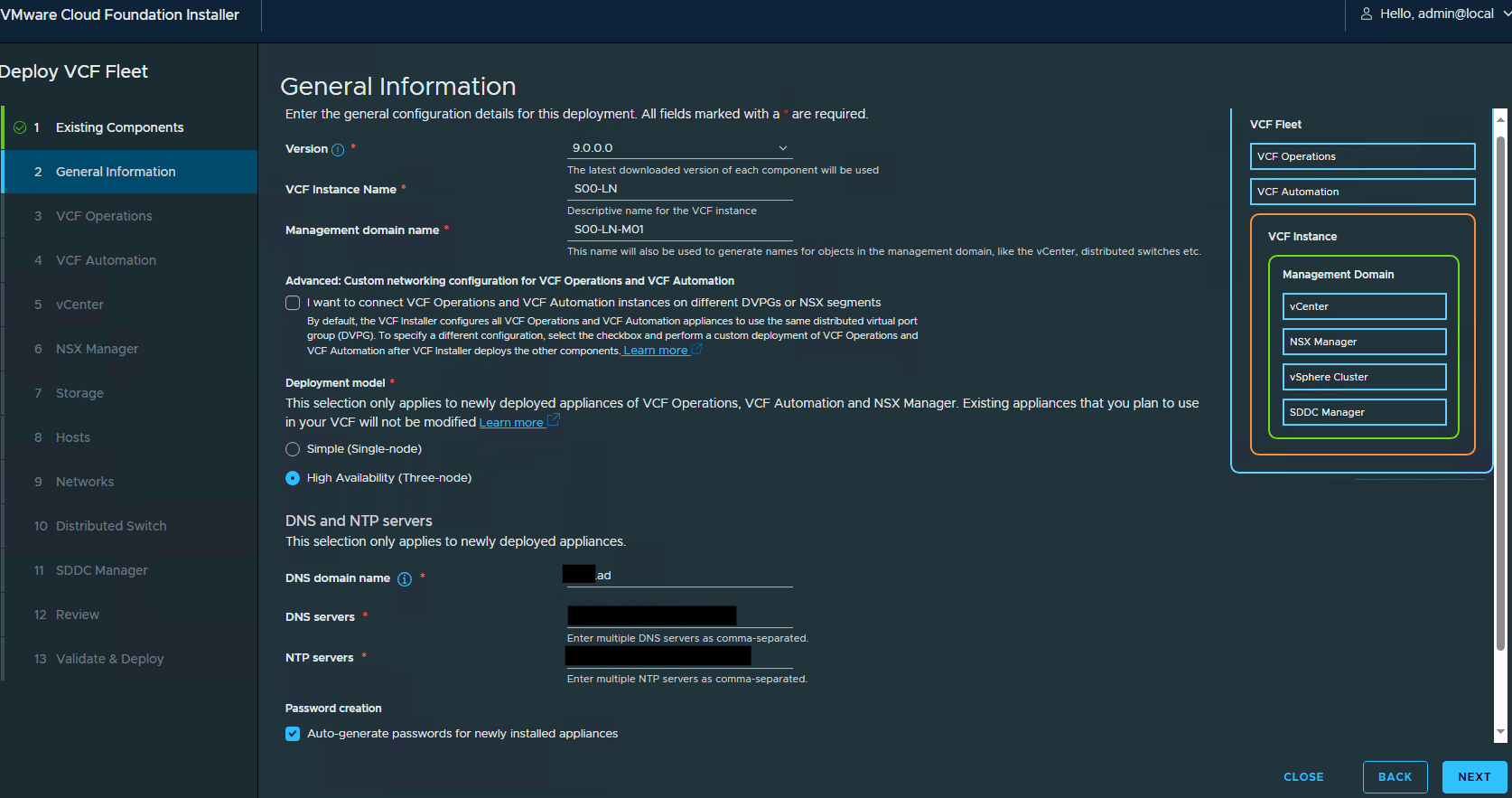Click external link icon after deployment model Learn more
The height and width of the screenshot is (798, 1512).
pos(554,420)
